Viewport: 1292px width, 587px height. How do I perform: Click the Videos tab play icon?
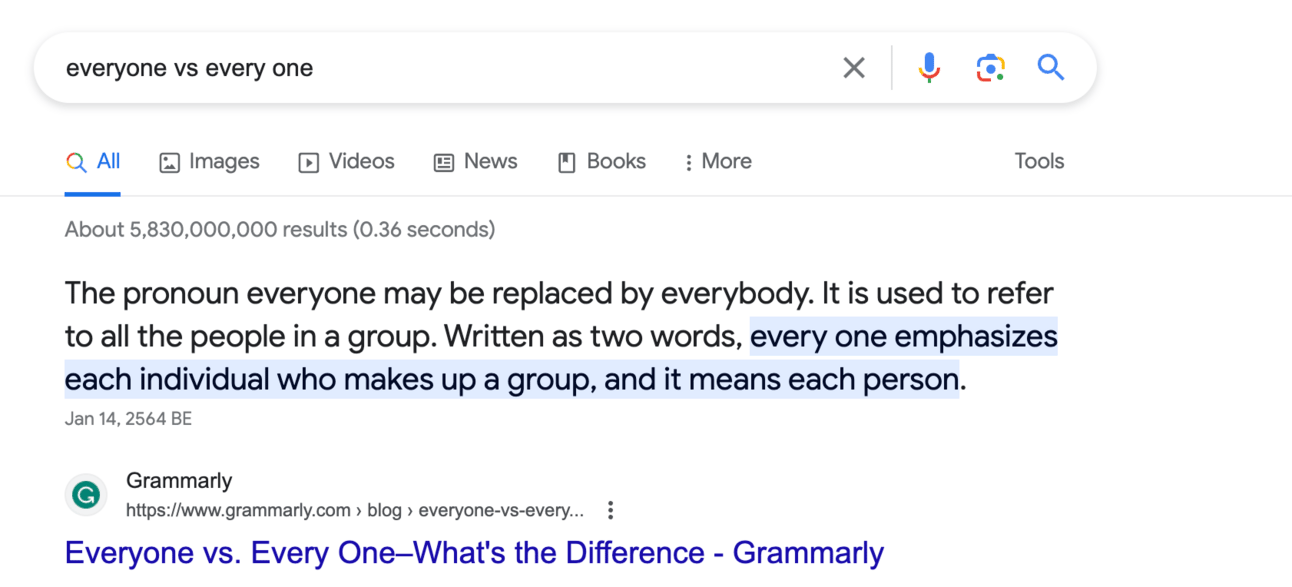[x=309, y=162]
